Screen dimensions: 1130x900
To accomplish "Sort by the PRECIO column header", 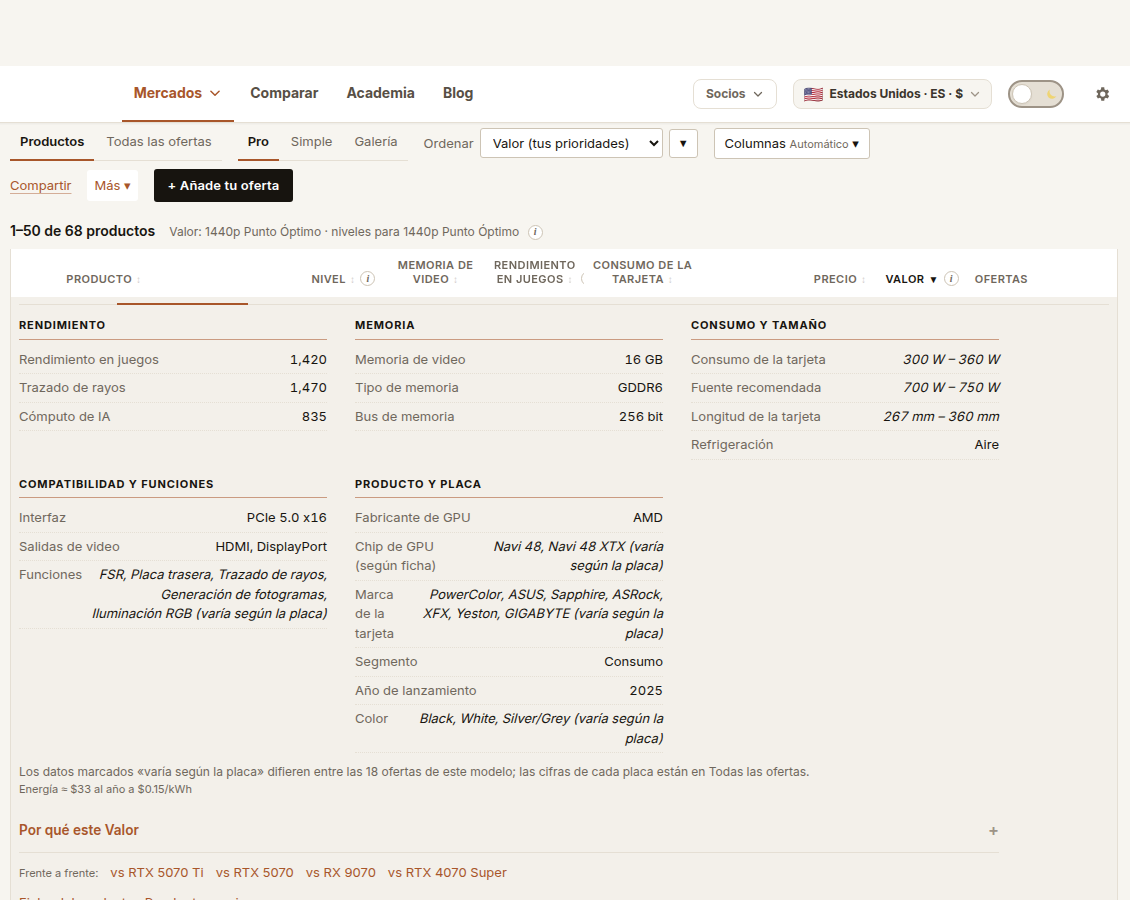I will 839,280.
